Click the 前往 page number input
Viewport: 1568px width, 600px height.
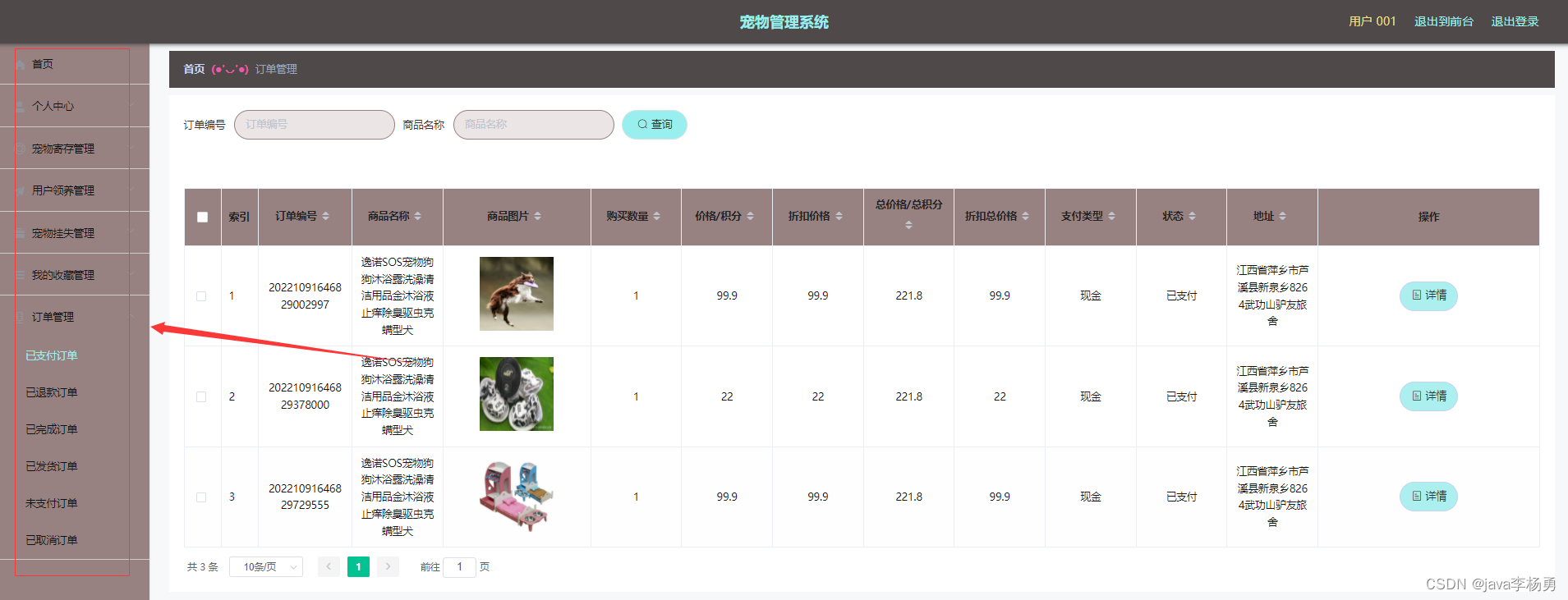click(x=459, y=566)
